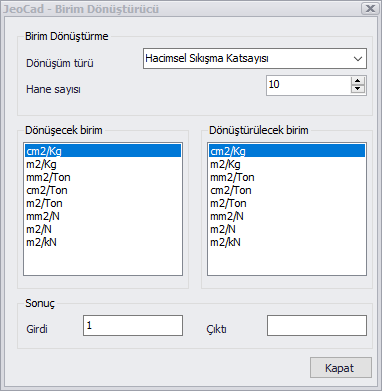The height and width of the screenshot is (391, 382).
Task: Select mm2/N in Dönüşecek birim list
Action: 103,216
